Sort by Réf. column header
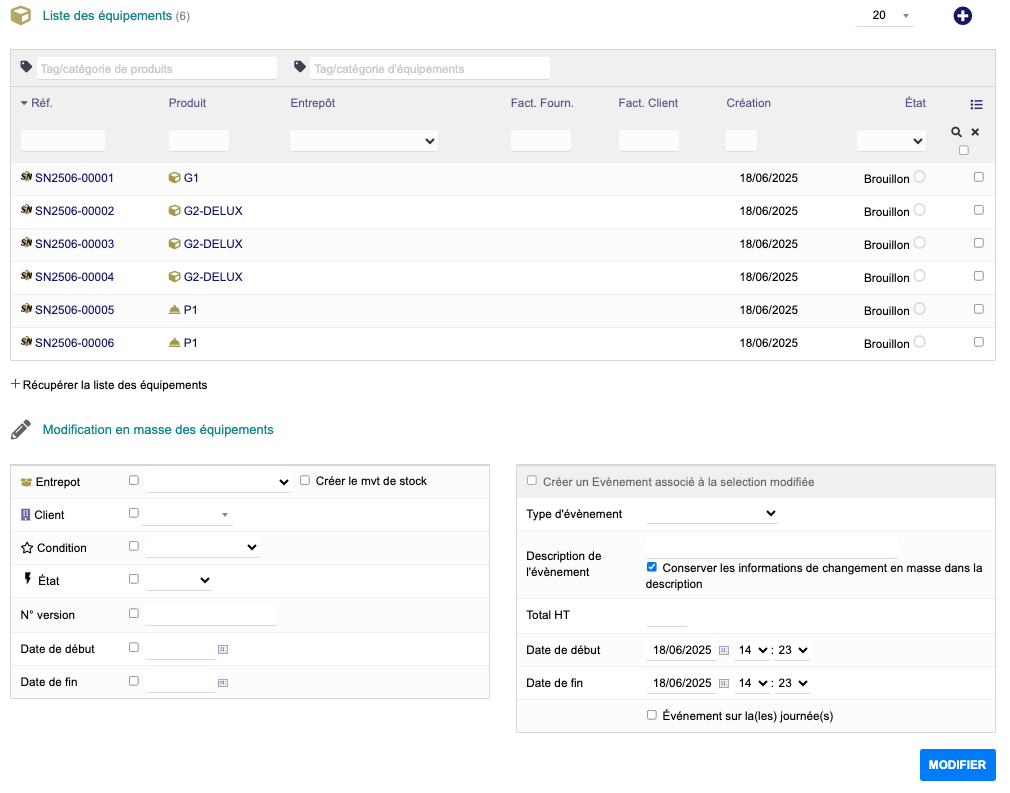Screen dimensions: 1010x793 coord(41,103)
